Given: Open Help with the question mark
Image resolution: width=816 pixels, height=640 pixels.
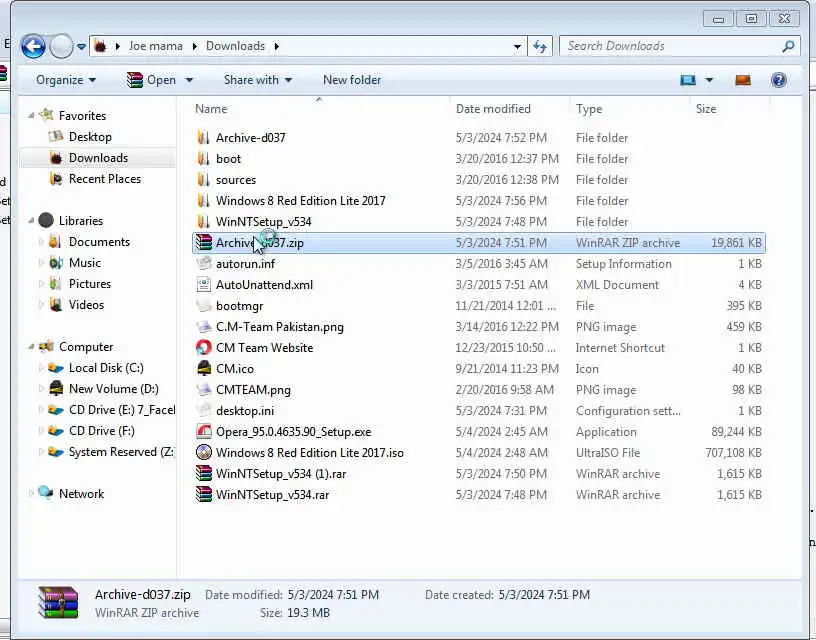Looking at the screenshot, I should (779, 80).
